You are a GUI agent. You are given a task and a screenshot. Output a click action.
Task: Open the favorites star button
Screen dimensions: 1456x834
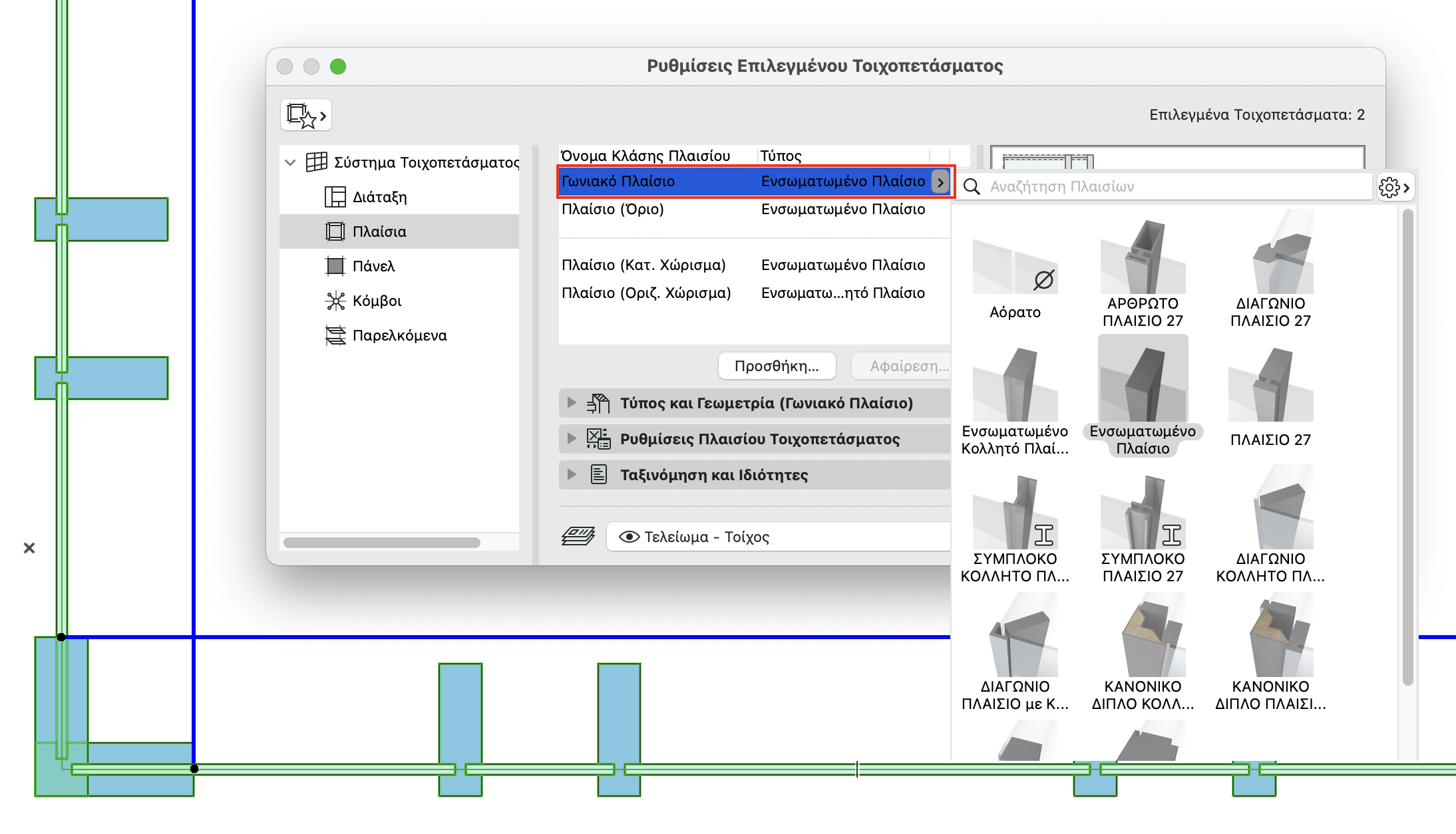pos(305,116)
